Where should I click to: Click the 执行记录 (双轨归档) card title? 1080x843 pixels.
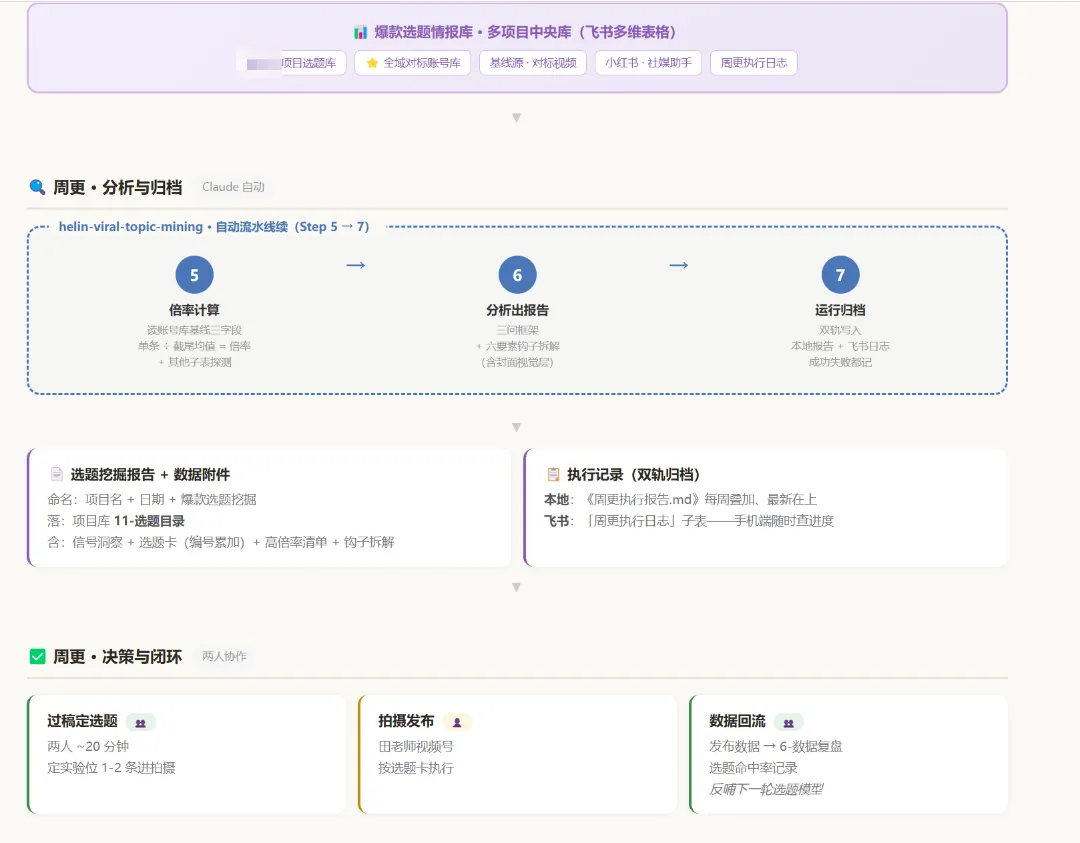[x=634, y=475]
